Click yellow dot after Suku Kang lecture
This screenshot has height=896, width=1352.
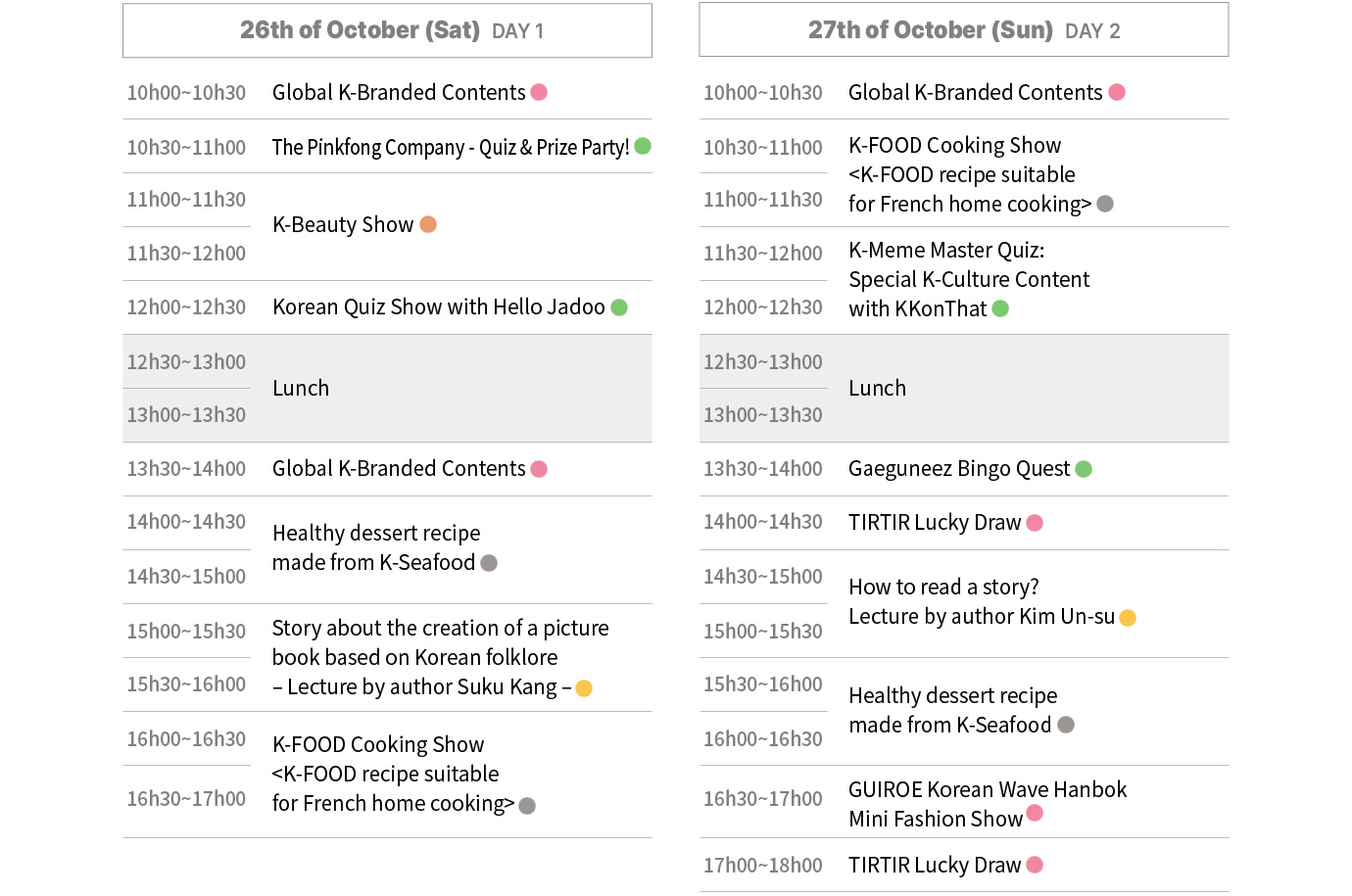[x=584, y=688]
